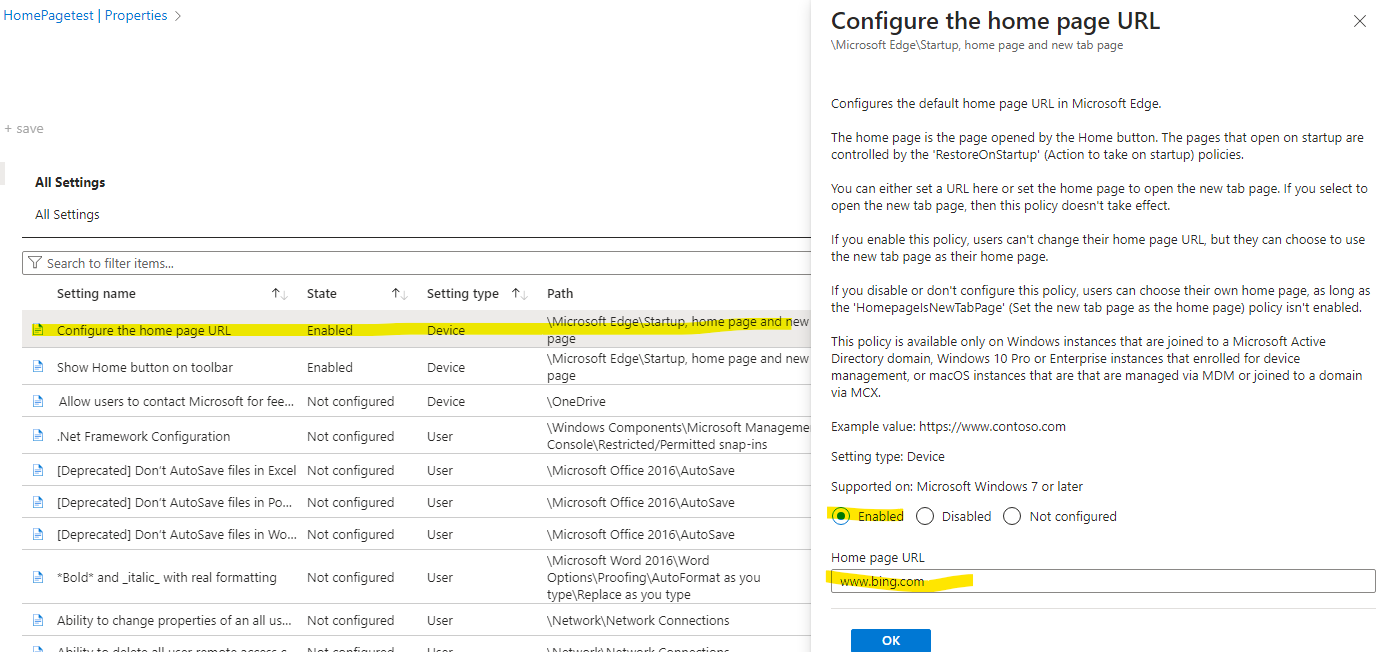Click All Settings bold heading
The height and width of the screenshot is (652, 1392).
click(70, 182)
